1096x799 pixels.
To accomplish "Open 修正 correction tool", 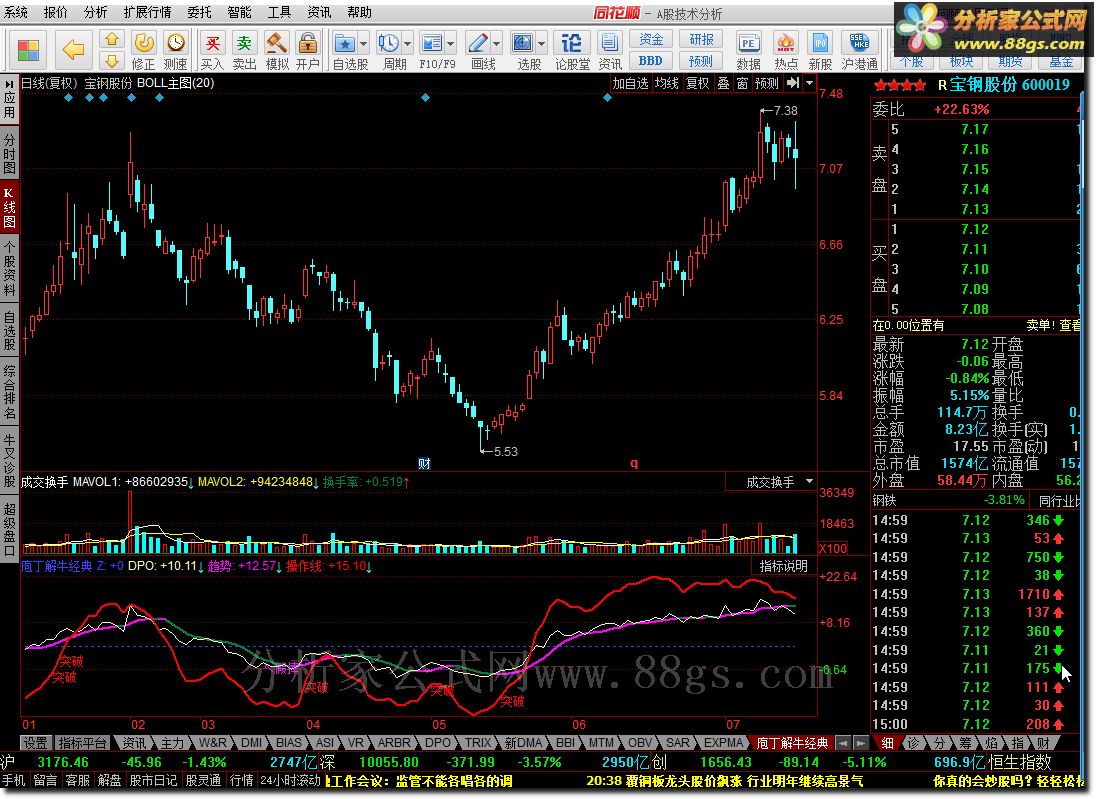I will click(x=144, y=50).
